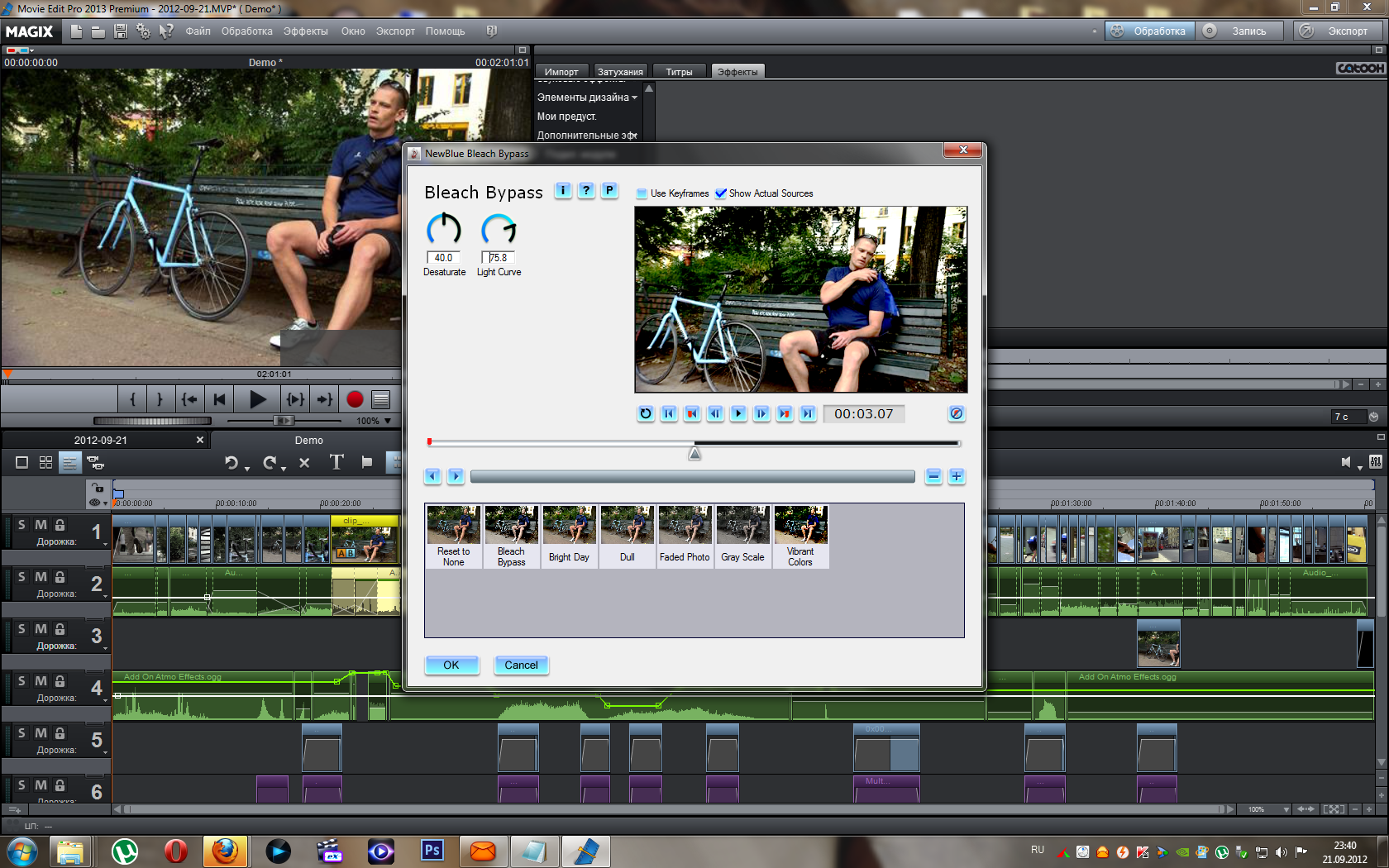Select the 'Faded Photo' preset thumbnail
The image size is (1389, 868).
[x=685, y=536]
